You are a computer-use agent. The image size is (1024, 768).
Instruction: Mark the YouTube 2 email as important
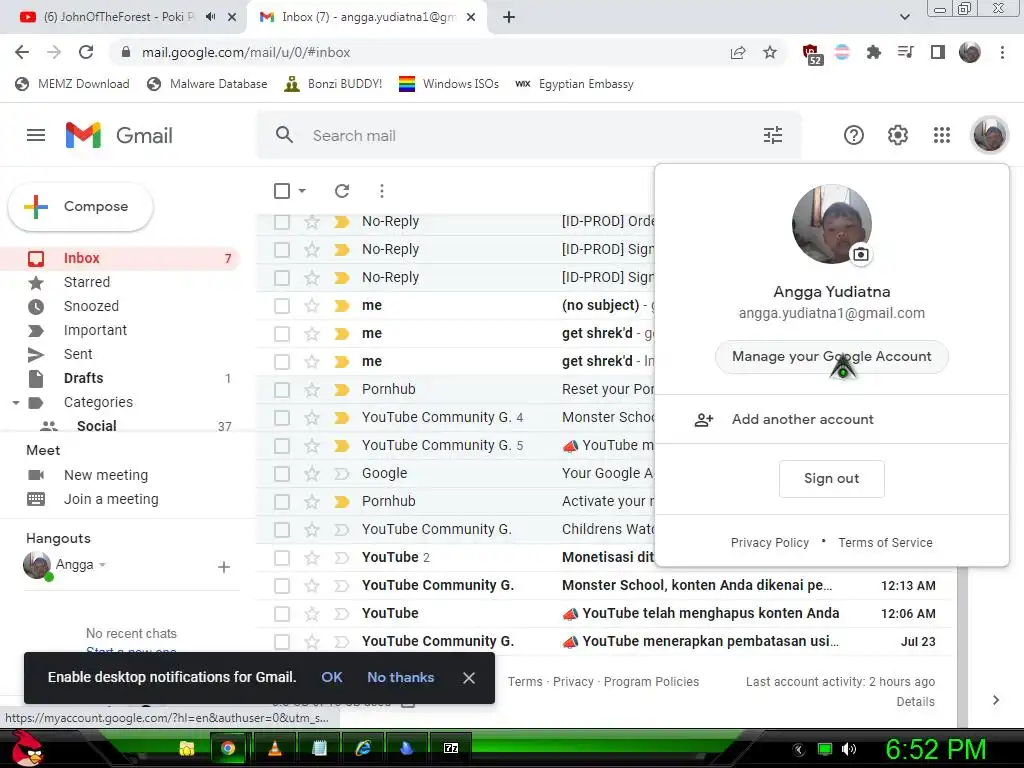342,558
